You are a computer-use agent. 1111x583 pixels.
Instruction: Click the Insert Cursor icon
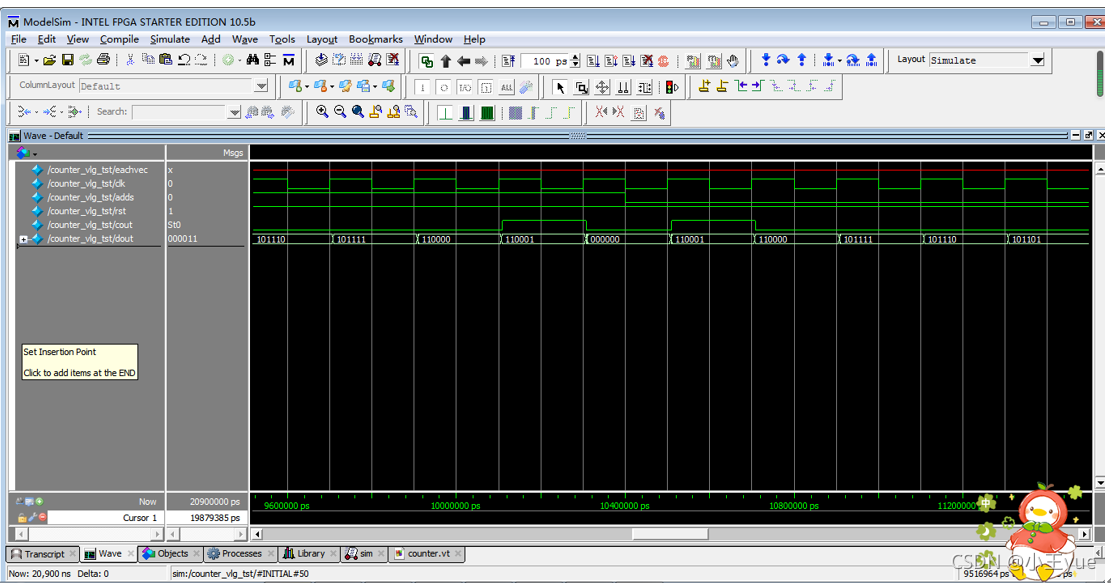click(704, 86)
